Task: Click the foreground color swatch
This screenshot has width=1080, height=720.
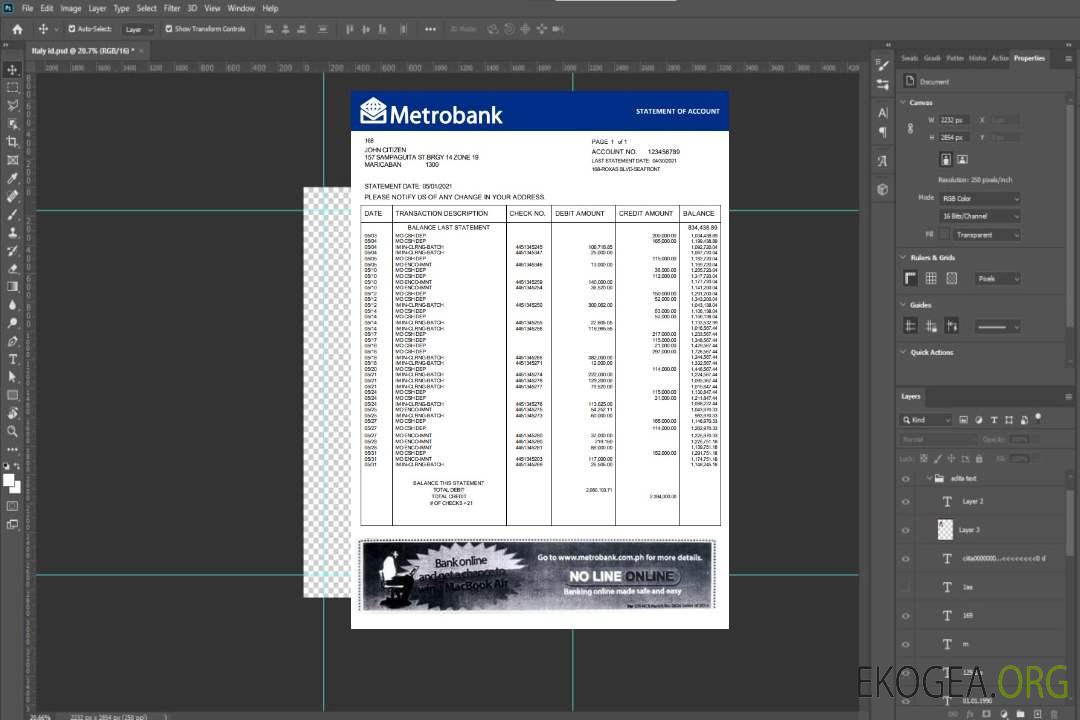Action: coord(8,481)
